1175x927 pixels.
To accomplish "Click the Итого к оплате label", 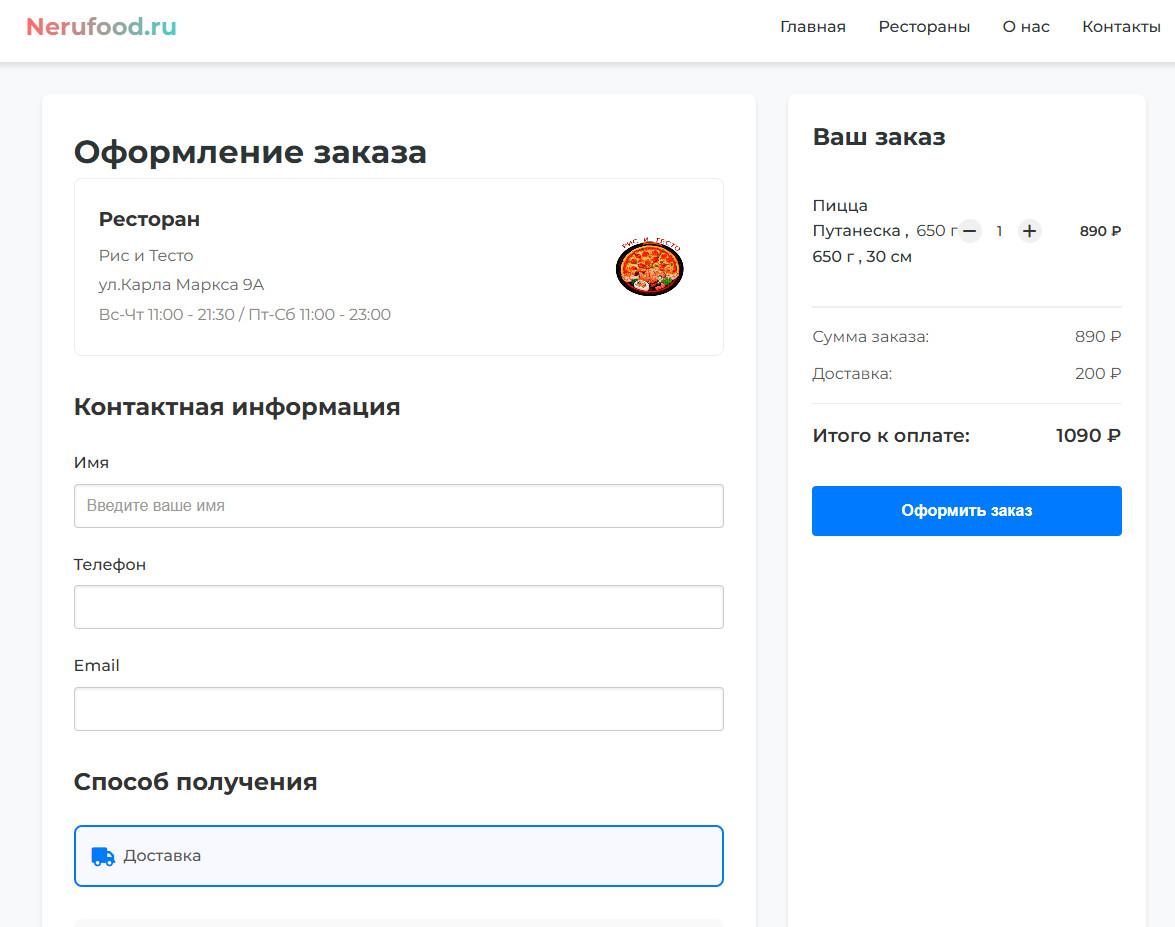I will 891,435.
